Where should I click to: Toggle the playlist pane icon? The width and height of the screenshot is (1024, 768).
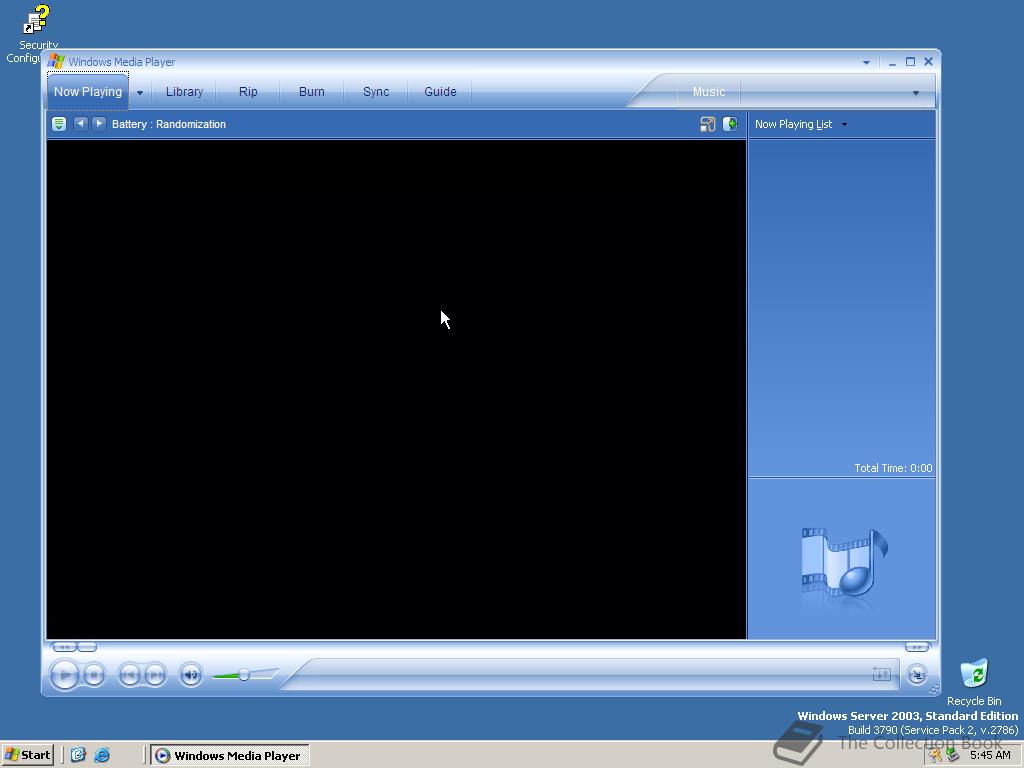(x=730, y=124)
